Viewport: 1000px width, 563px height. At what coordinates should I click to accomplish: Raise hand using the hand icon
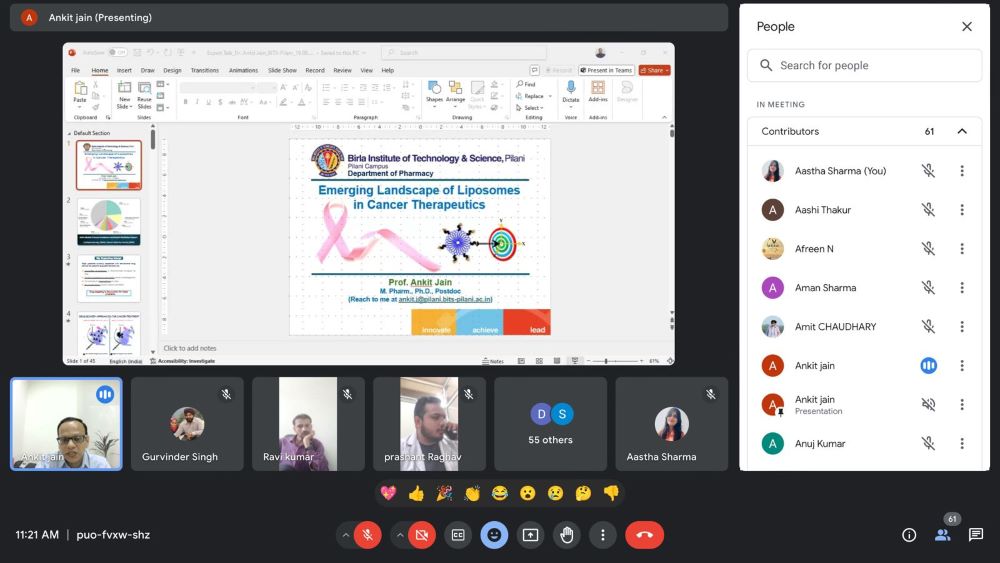tap(566, 535)
